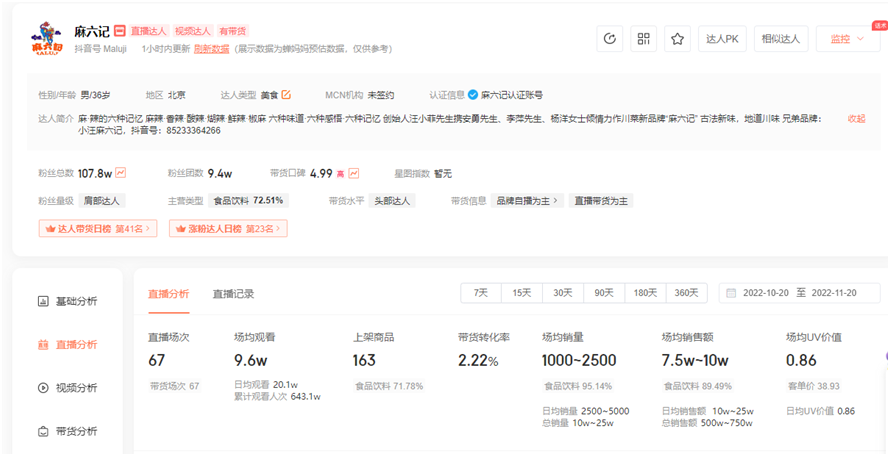
Task: Click 场均销售额 value 7.5w~10w
Action: (x=695, y=361)
